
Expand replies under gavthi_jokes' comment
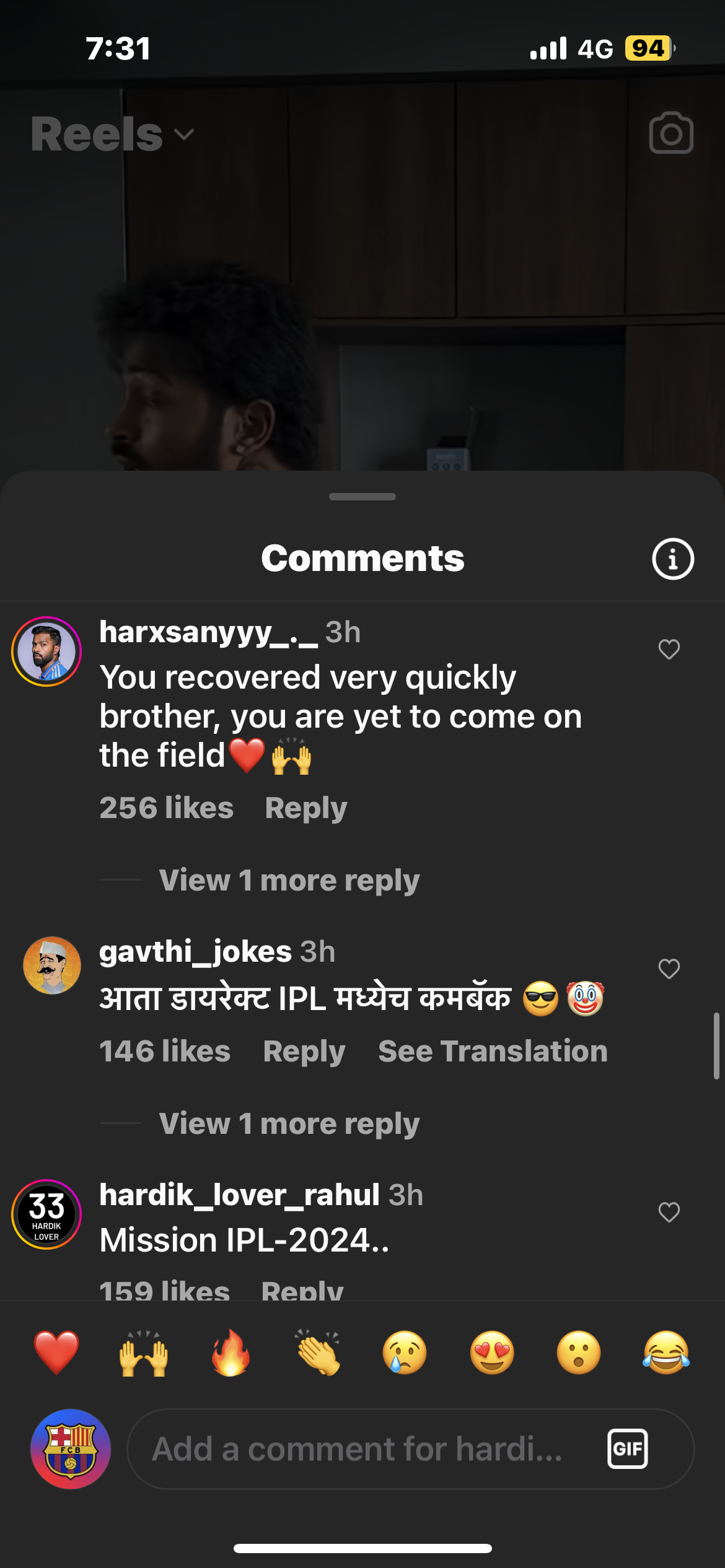pyautogui.click(x=289, y=1123)
